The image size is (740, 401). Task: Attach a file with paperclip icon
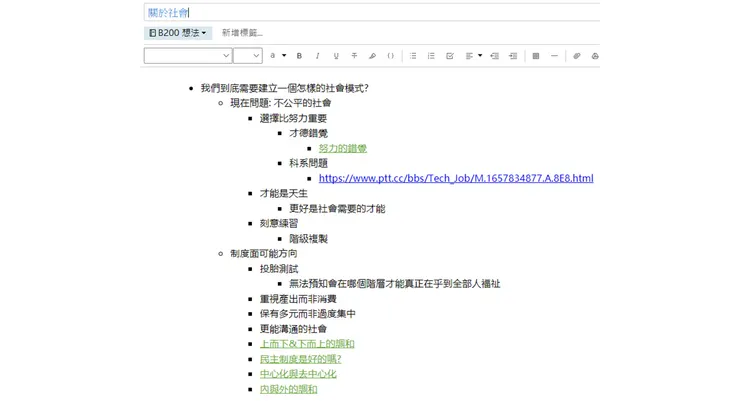click(577, 56)
